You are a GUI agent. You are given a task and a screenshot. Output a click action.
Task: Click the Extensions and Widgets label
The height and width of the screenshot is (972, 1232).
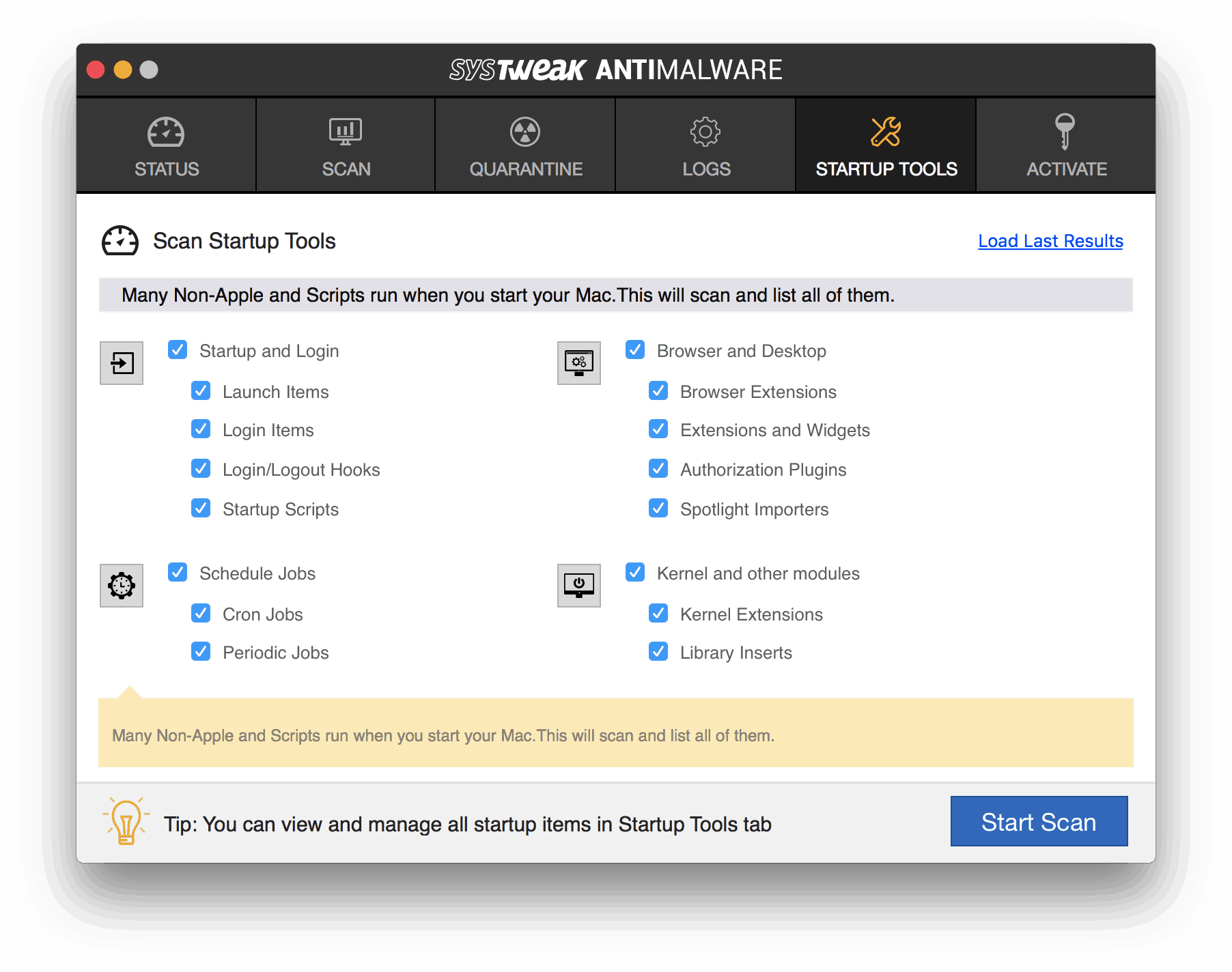coord(775,430)
